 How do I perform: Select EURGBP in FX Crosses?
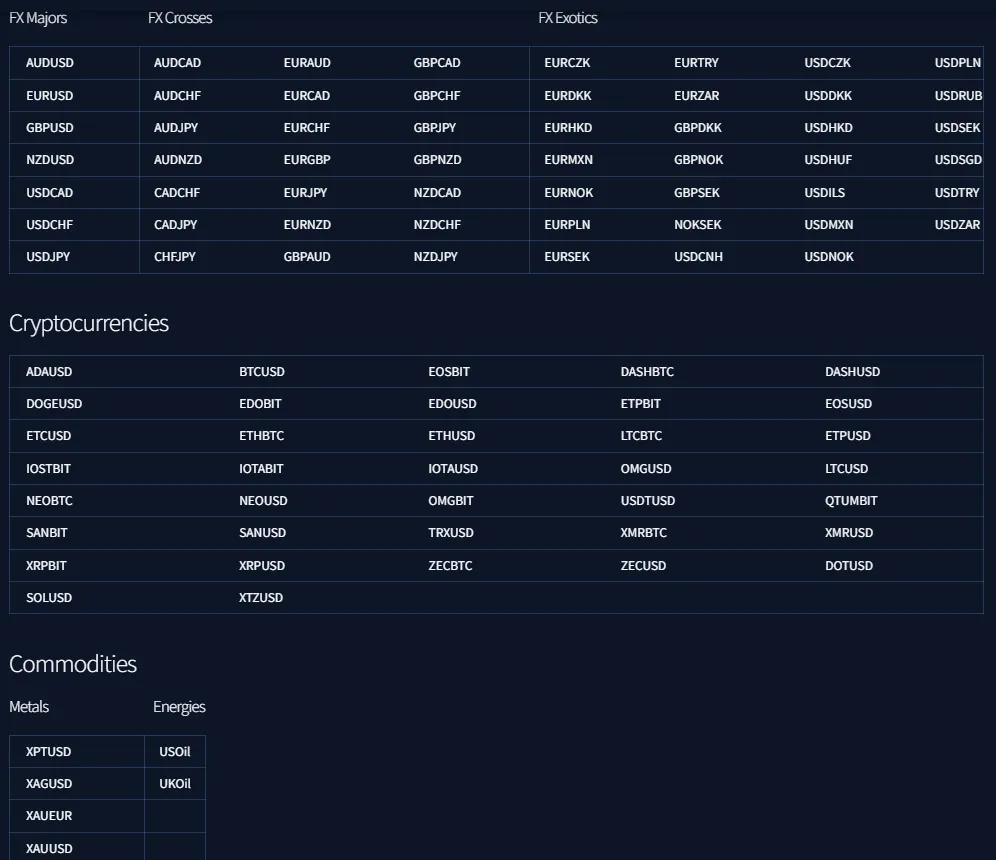pyautogui.click(x=307, y=160)
